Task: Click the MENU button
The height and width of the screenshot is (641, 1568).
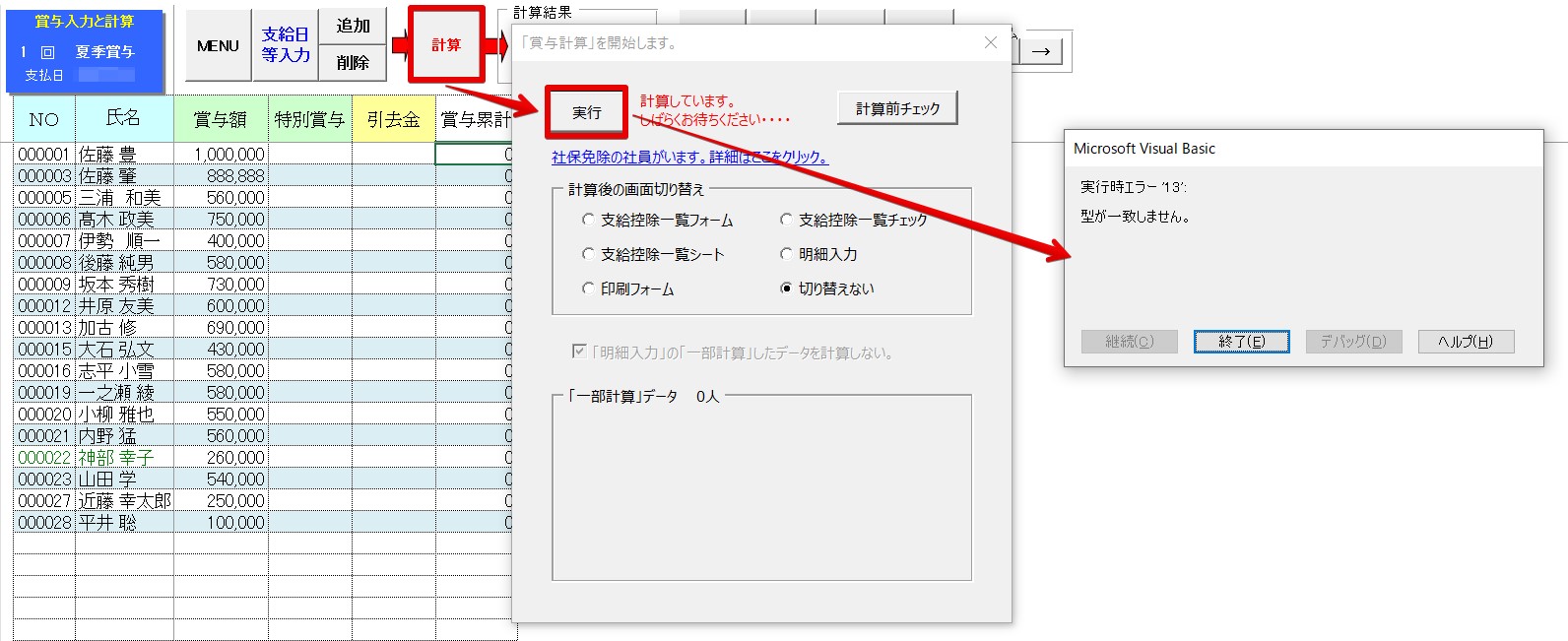Action: 218,46
